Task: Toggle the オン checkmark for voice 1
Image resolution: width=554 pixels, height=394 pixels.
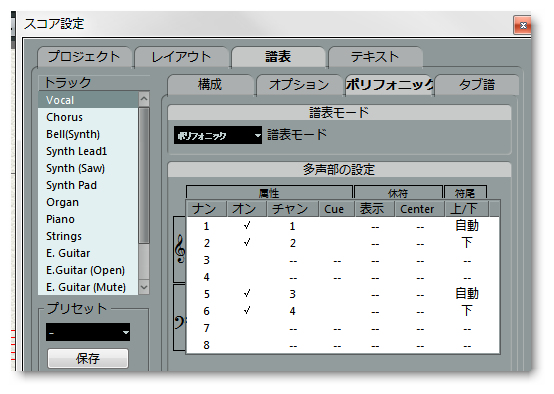Action: pos(247,226)
